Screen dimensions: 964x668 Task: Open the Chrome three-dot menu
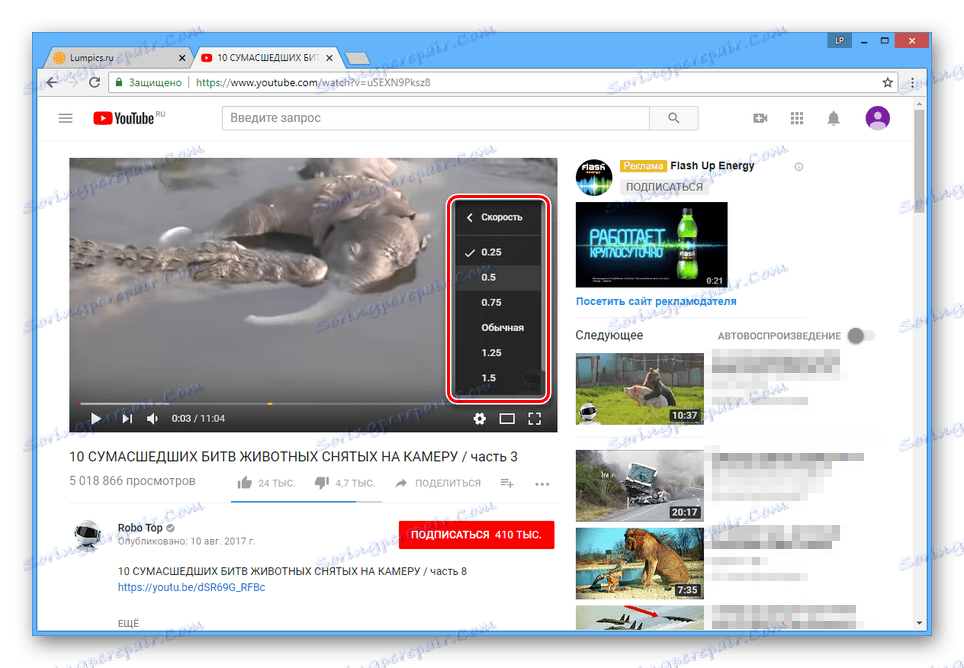coord(913,82)
